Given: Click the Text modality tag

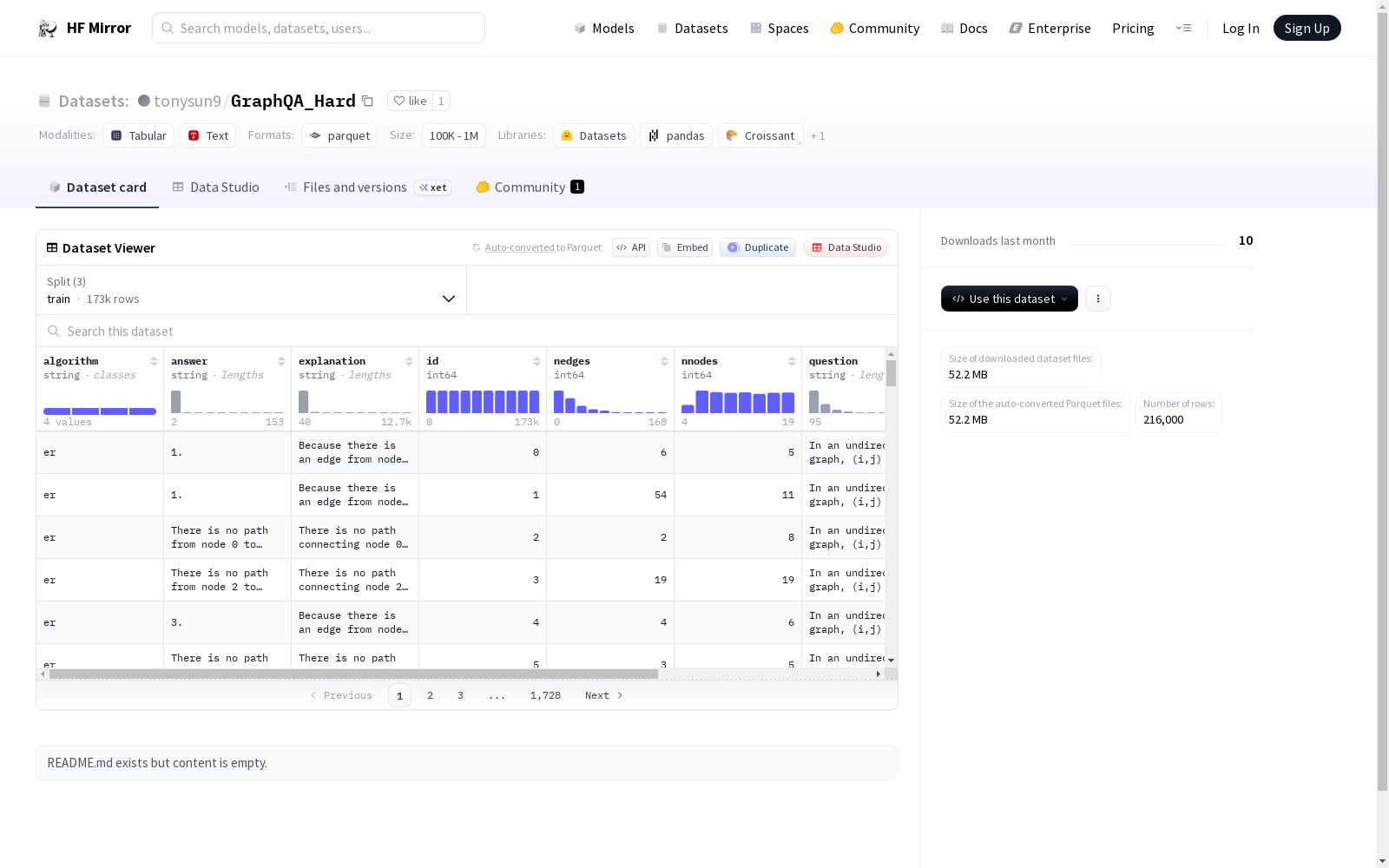Looking at the screenshot, I should coord(208,135).
